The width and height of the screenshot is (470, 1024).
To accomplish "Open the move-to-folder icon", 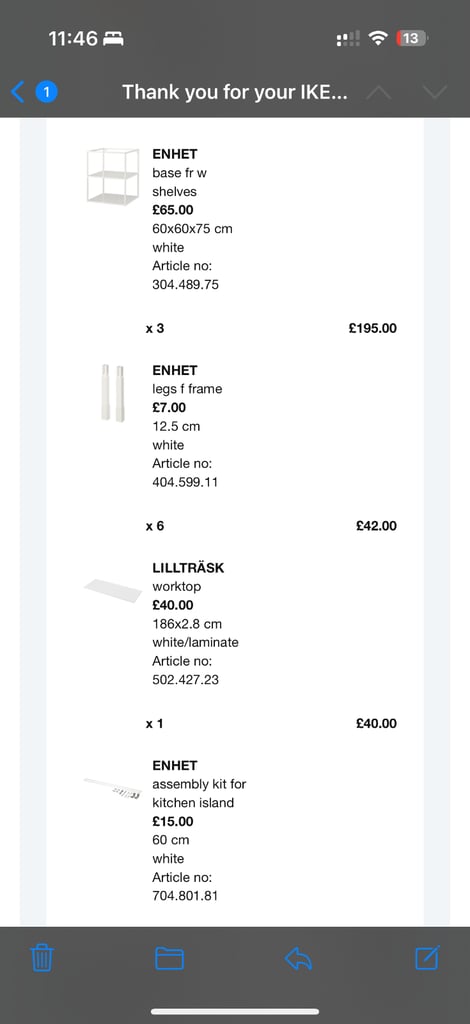I will 169,958.
